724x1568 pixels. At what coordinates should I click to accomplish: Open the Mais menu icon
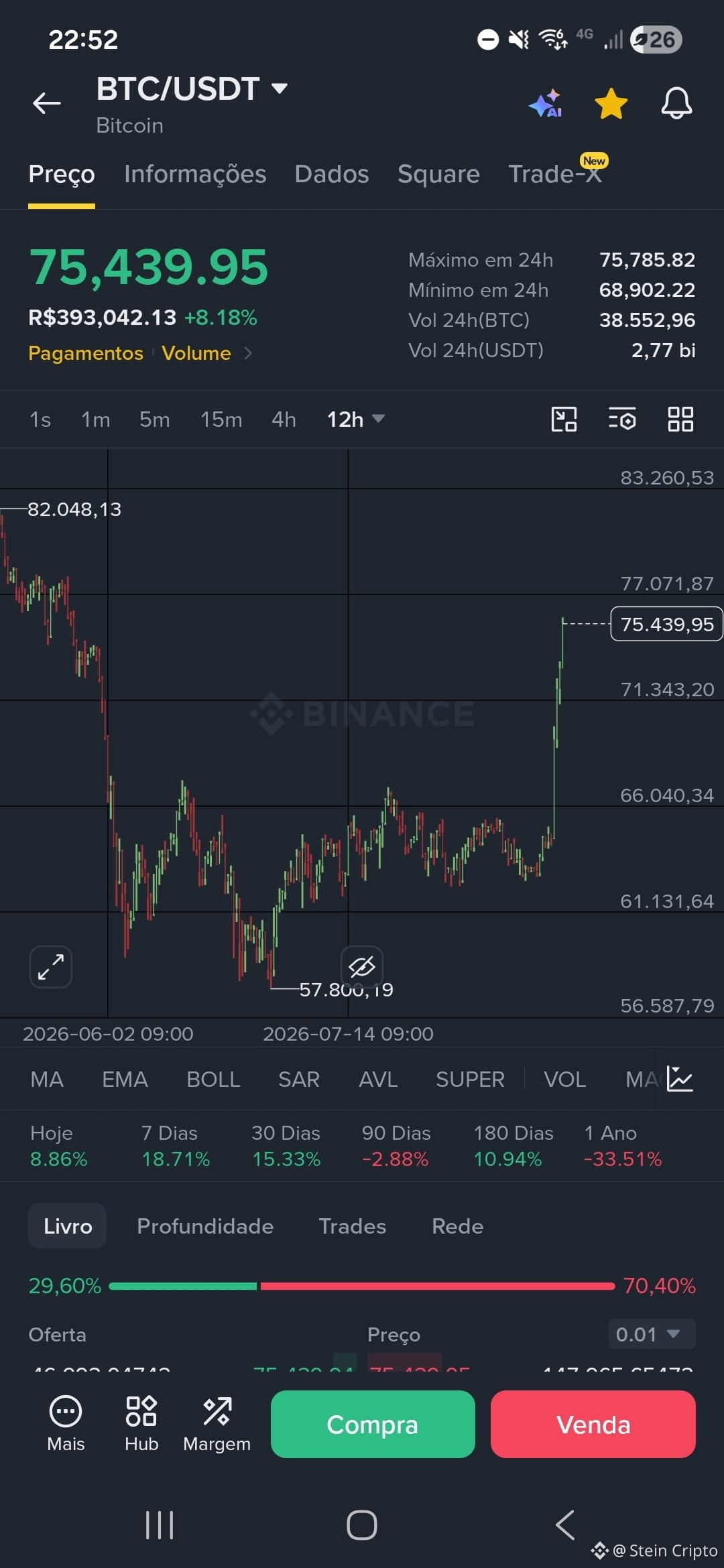pos(66,1423)
